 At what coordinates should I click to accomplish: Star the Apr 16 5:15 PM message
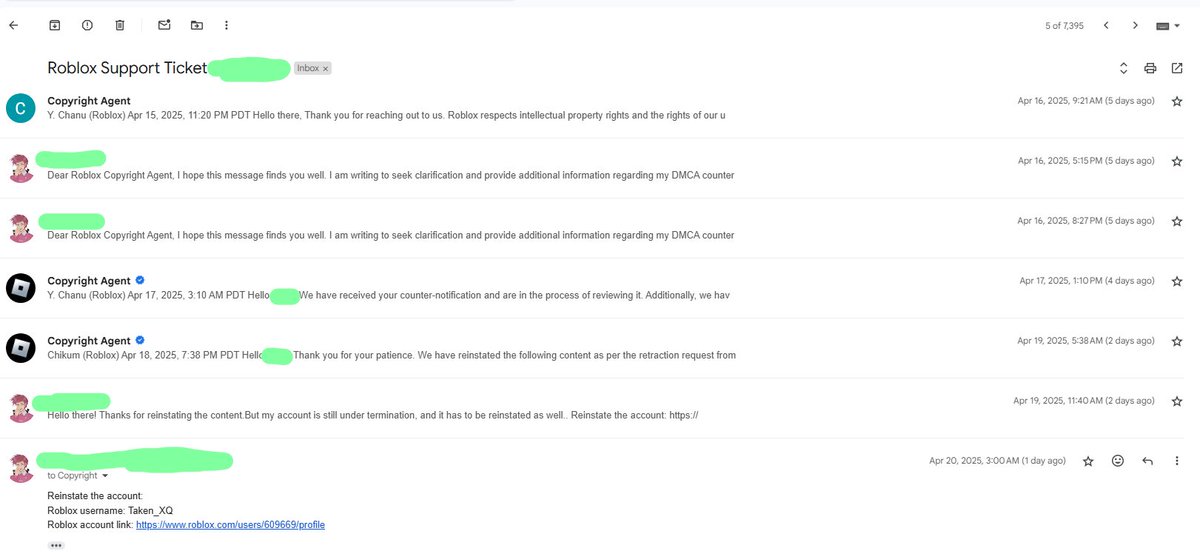coord(1176,161)
